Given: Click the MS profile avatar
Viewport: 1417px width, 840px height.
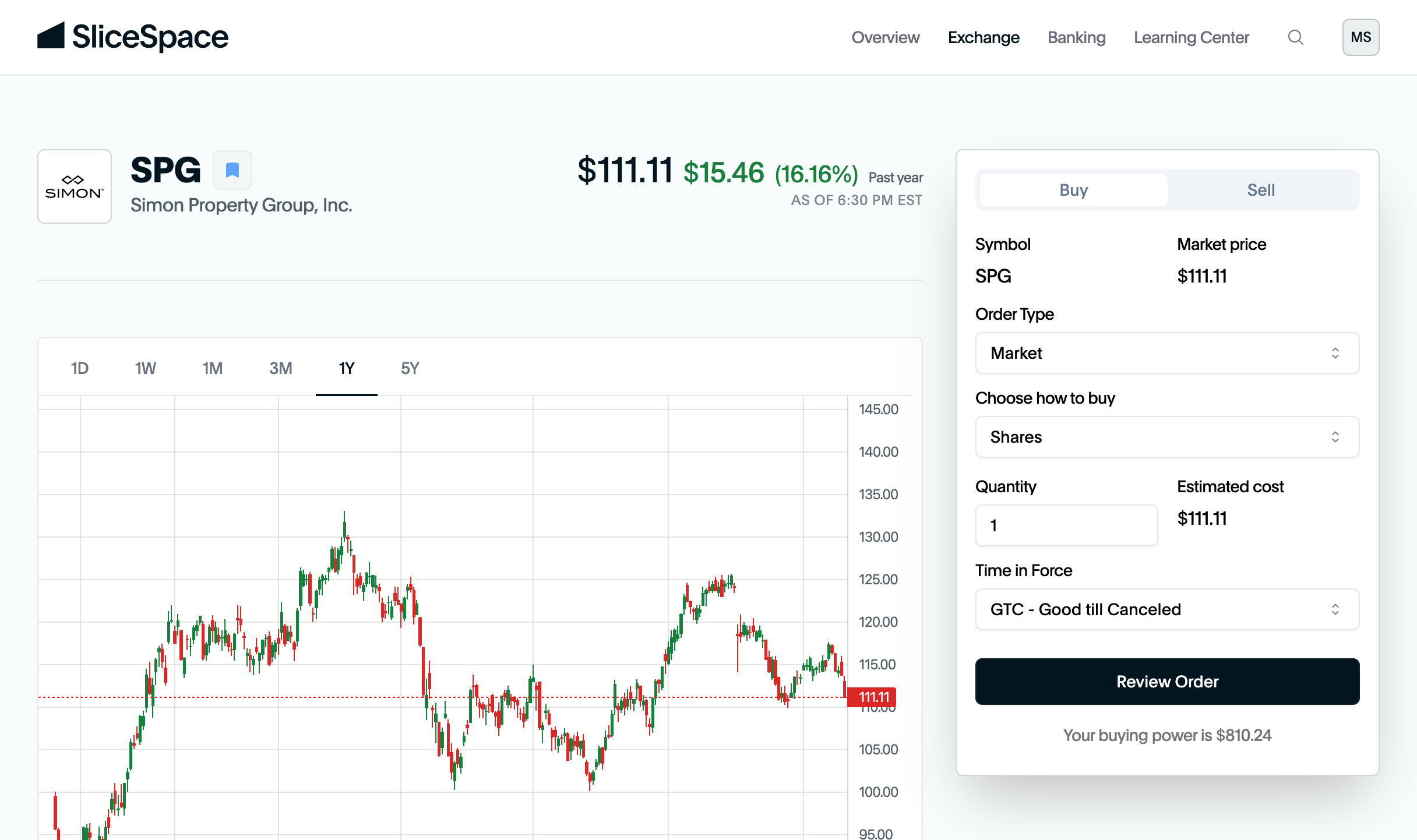Looking at the screenshot, I should pyautogui.click(x=1360, y=37).
